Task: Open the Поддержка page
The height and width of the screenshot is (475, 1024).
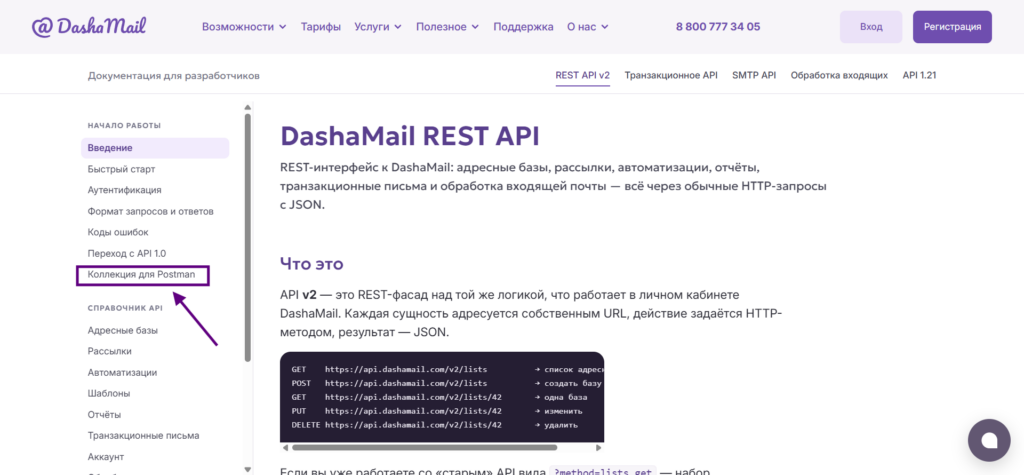Action: [x=523, y=27]
